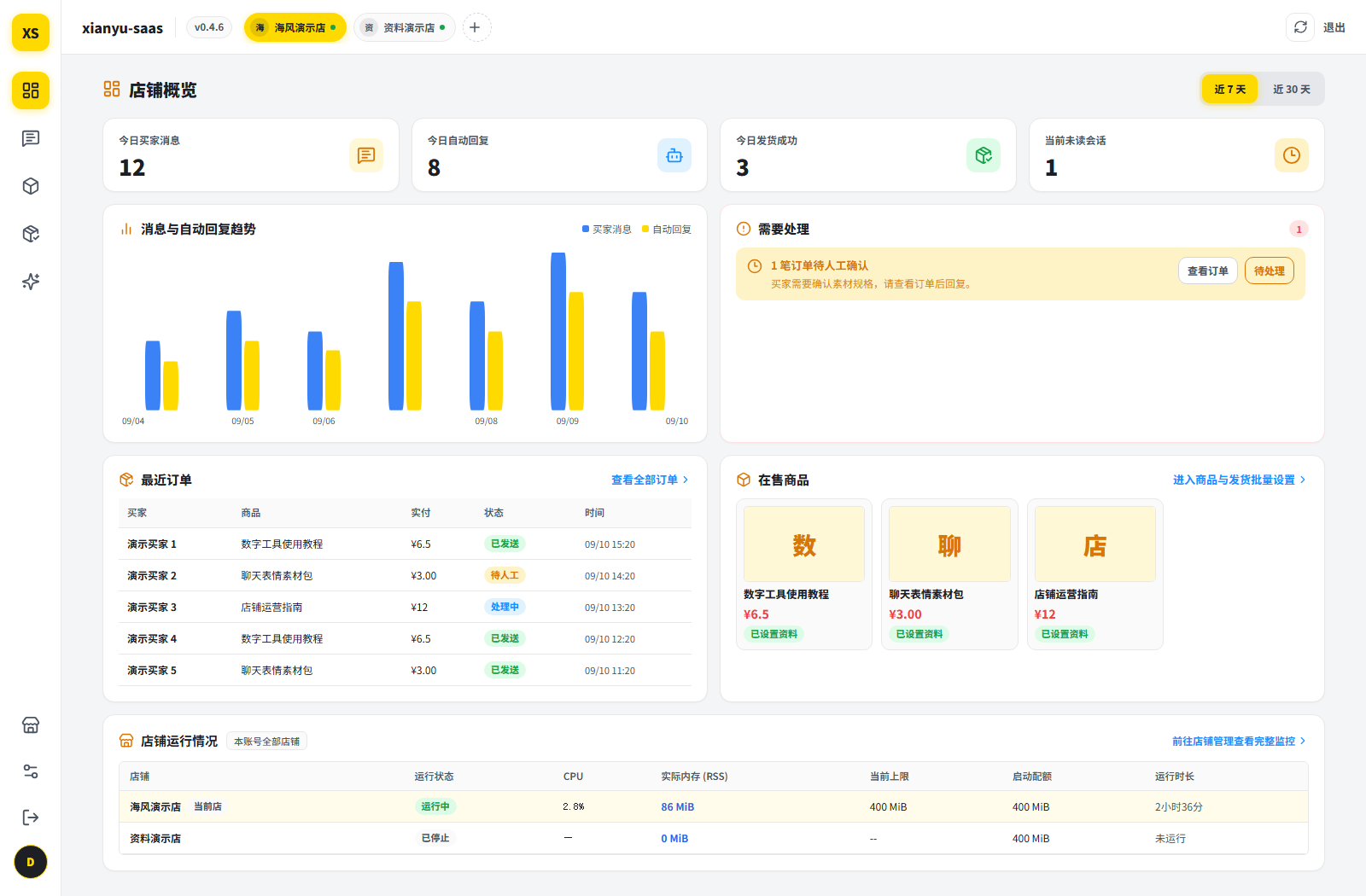Open 查看全部订单 link

click(x=650, y=480)
